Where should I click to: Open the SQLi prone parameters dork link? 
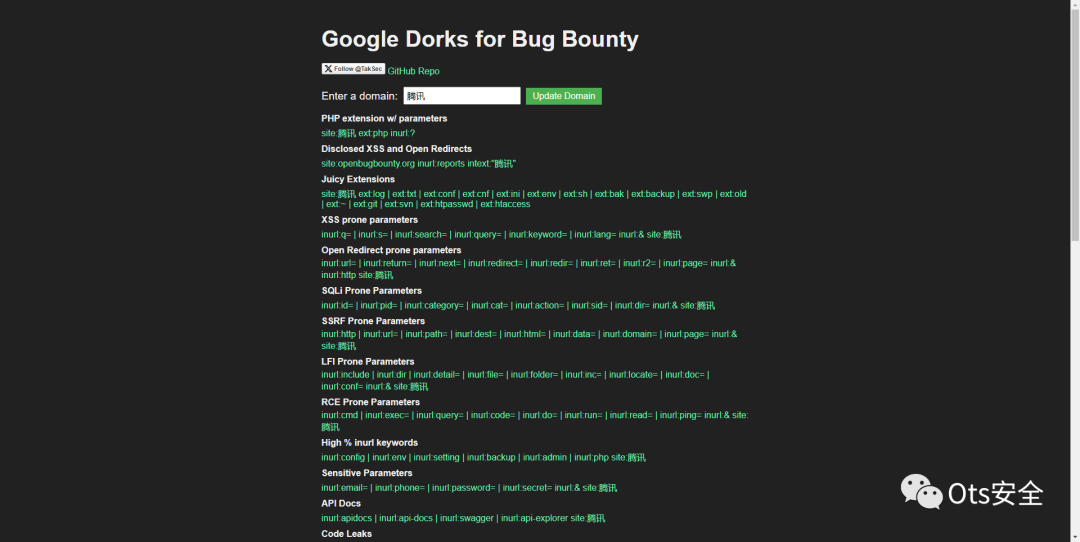tap(518, 306)
